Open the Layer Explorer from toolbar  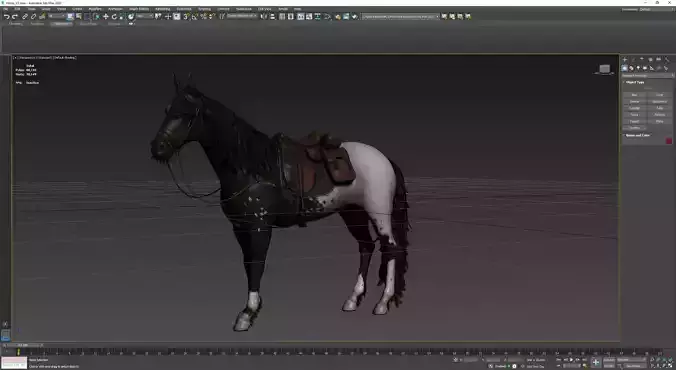(x=291, y=16)
